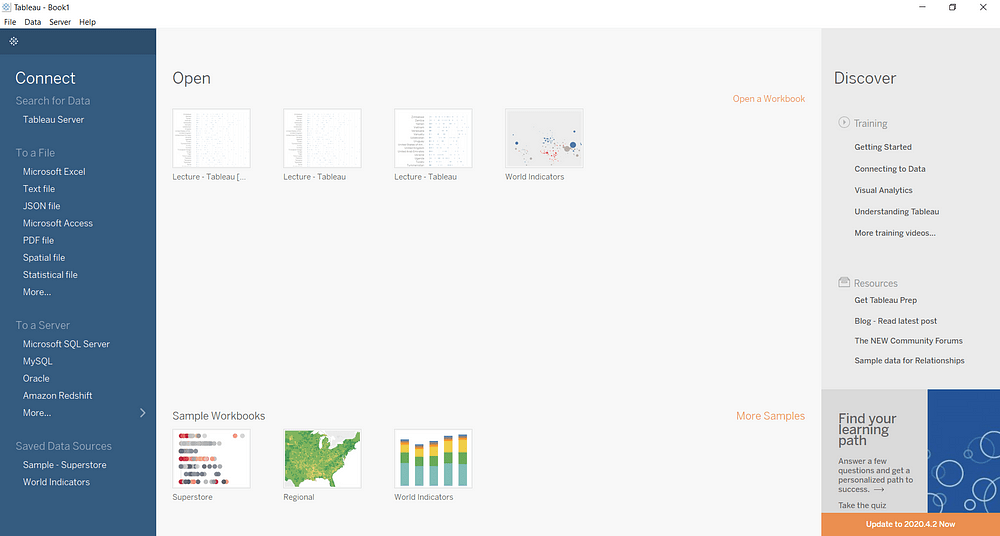Viewport: 1000px width, 536px height.
Task: Expand the To a Server connectors arrow
Action: coord(142,413)
